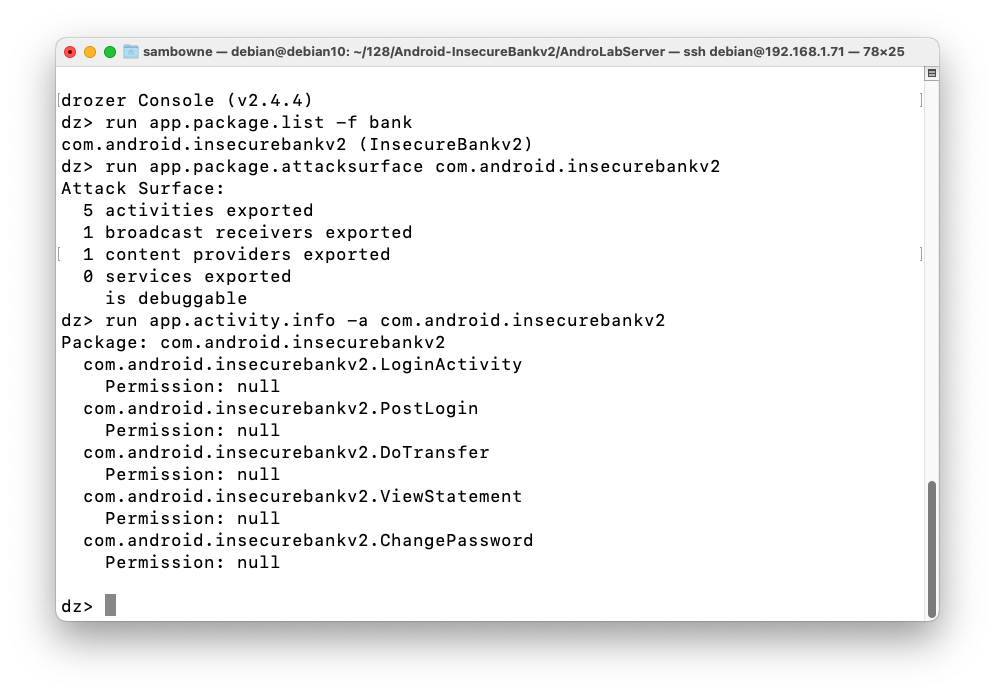The image size is (995, 695).
Task: Click the 'run app.package.list -f bank' command
Action: pos(259,122)
